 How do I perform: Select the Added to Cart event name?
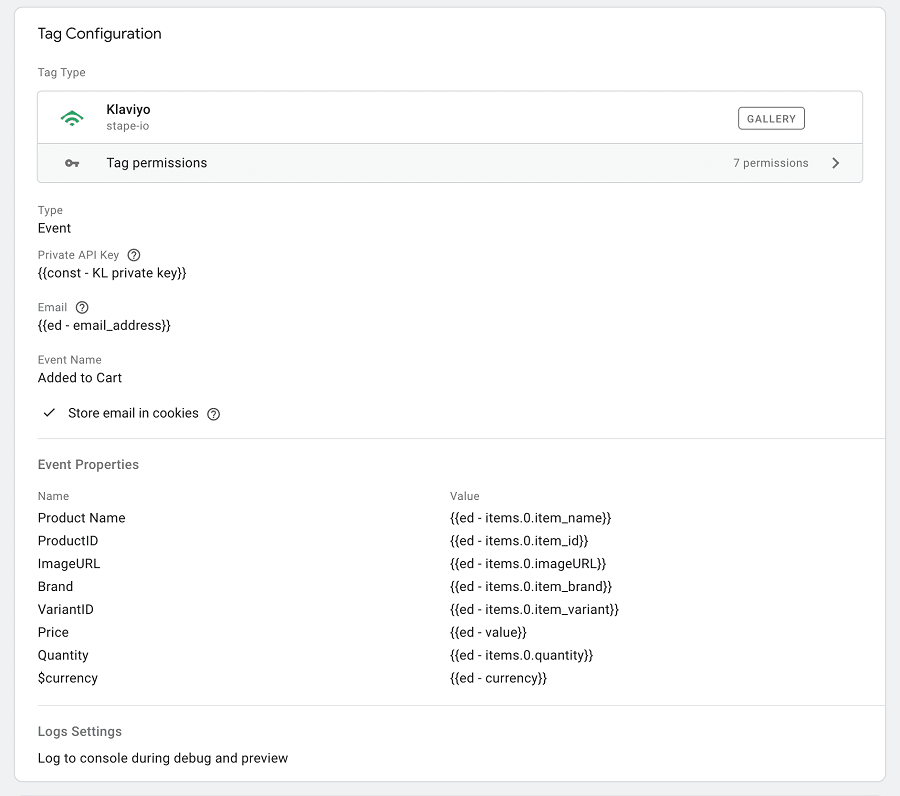pyautogui.click(x=79, y=377)
